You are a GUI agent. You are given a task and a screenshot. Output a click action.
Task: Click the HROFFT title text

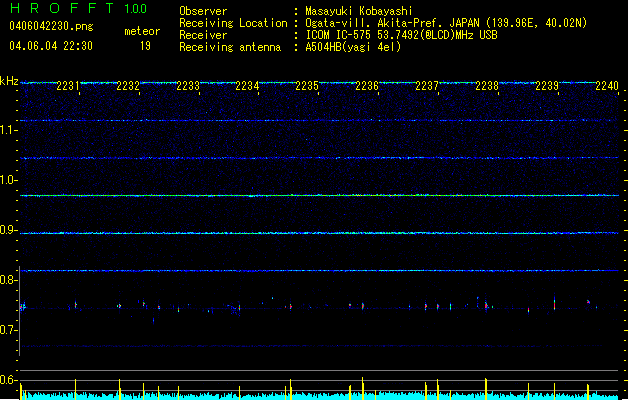coord(59,10)
